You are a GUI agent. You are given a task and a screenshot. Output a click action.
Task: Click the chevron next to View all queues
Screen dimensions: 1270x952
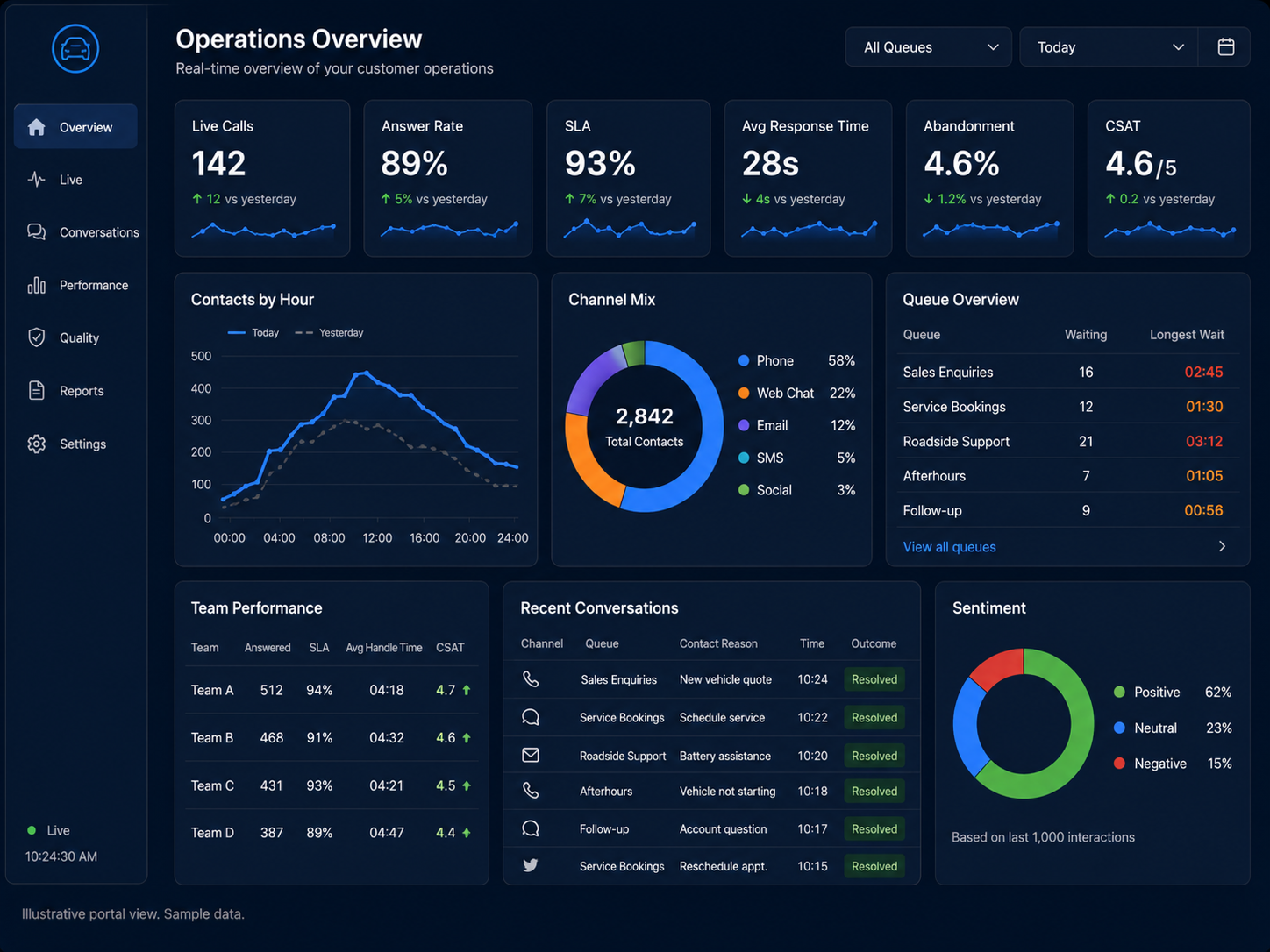(x=1222, y=546)
